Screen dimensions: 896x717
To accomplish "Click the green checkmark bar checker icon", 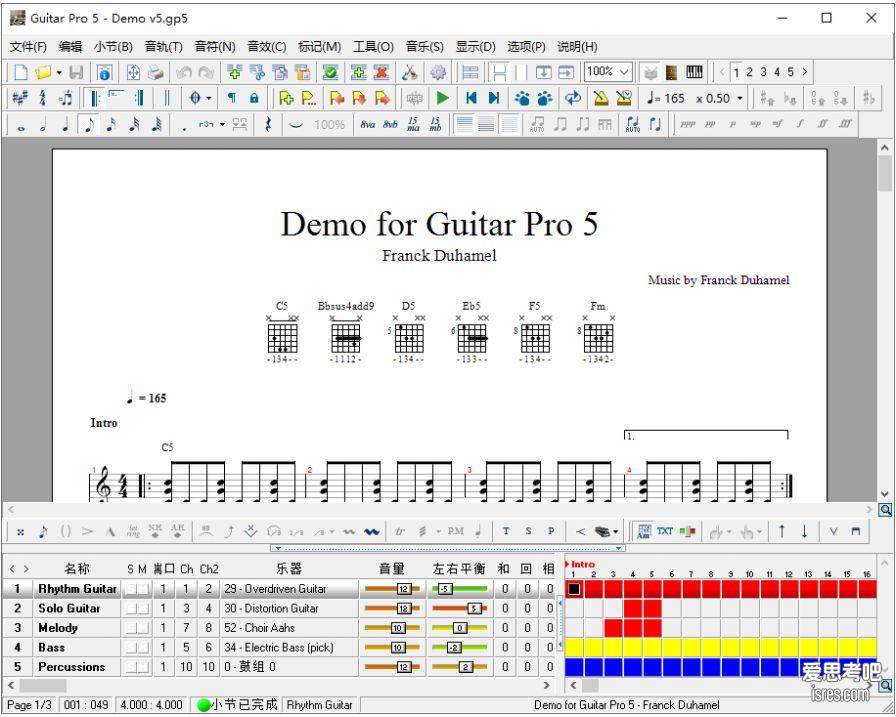I will tap(330, 73).
